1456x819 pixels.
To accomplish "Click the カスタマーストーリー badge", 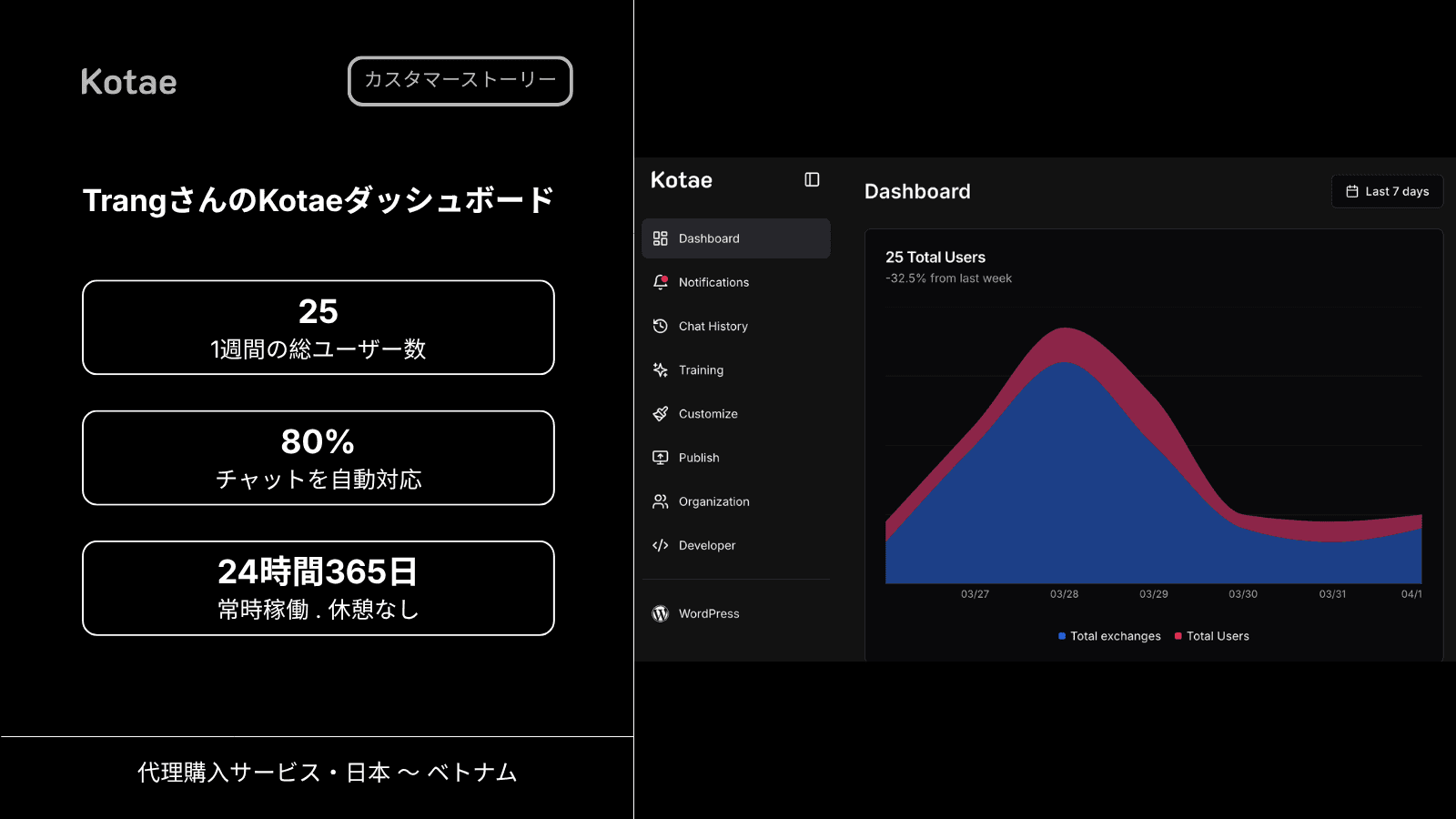I will 460,81.
